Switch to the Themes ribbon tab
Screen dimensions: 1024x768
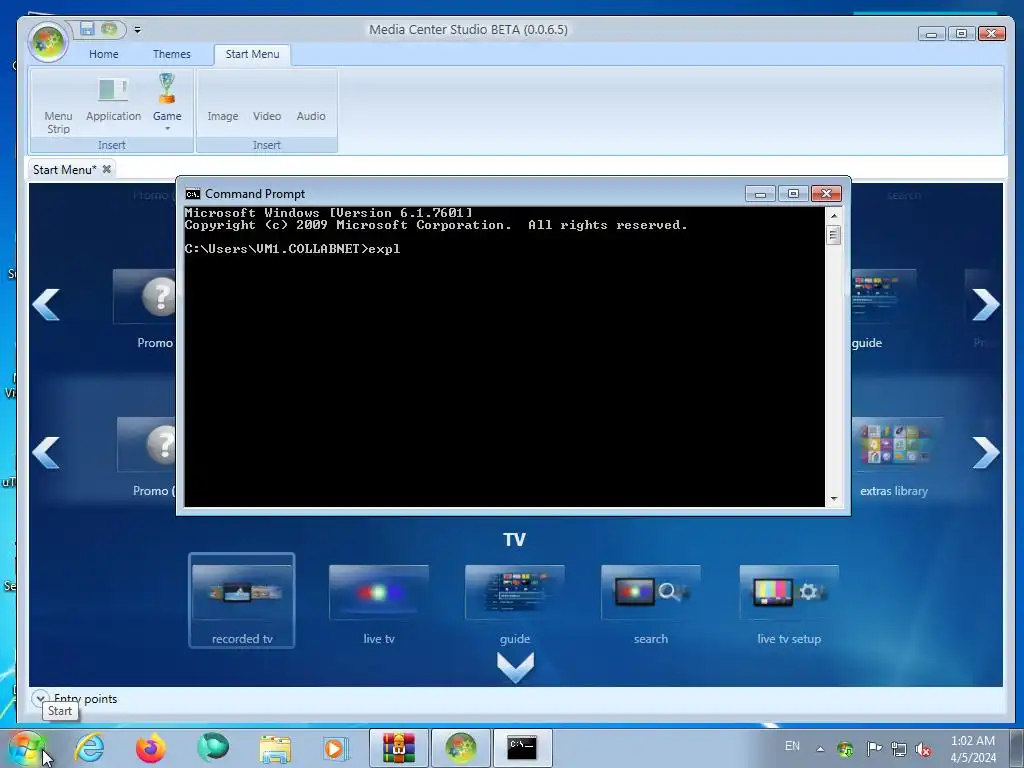172,54
